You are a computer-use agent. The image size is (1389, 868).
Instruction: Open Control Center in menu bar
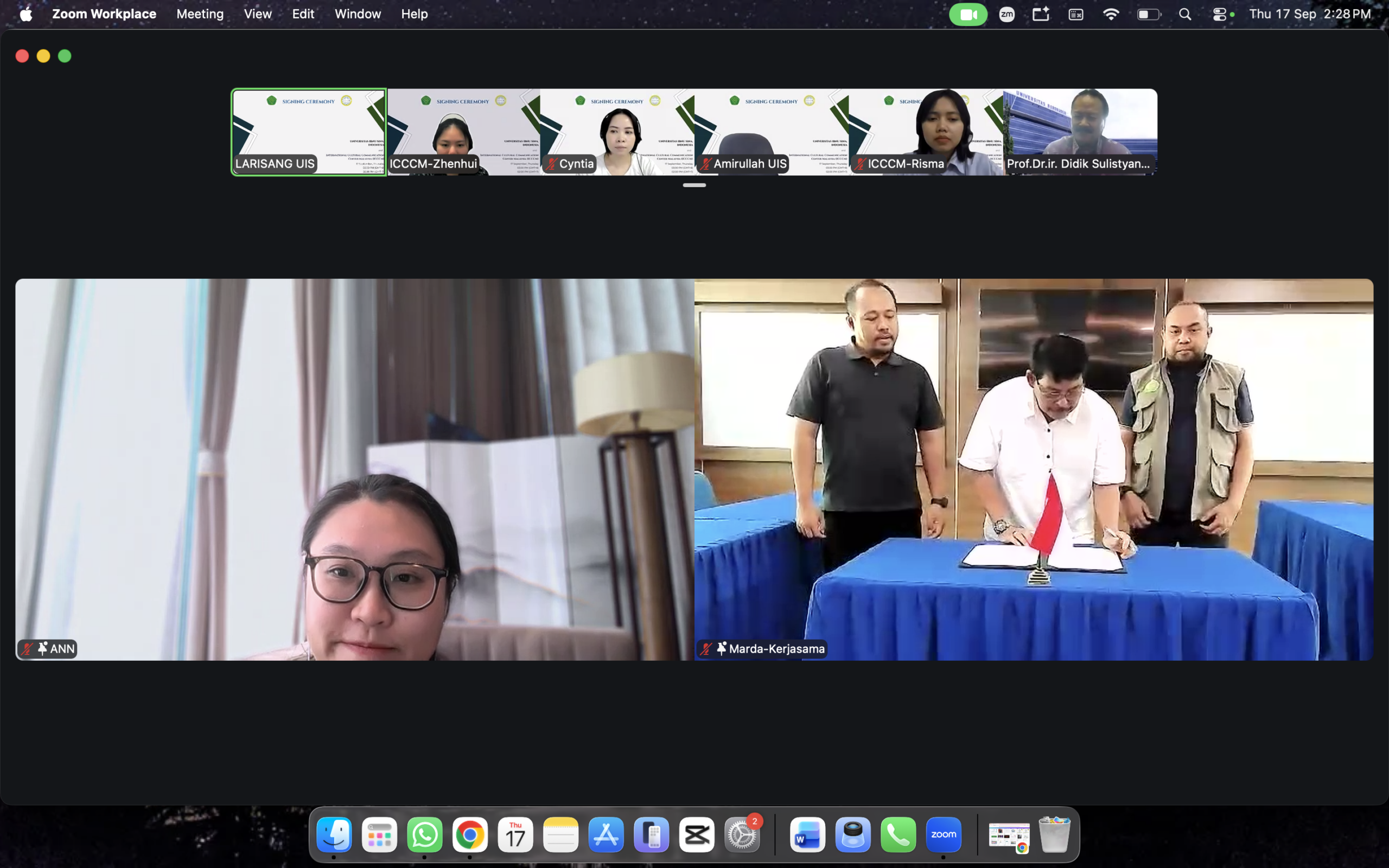(x=1220, y=14)
